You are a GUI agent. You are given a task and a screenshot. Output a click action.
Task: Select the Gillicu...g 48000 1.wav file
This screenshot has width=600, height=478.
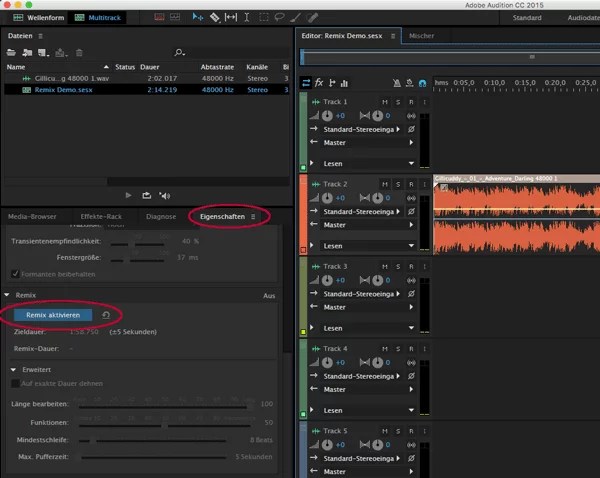[x=147, y=78]
